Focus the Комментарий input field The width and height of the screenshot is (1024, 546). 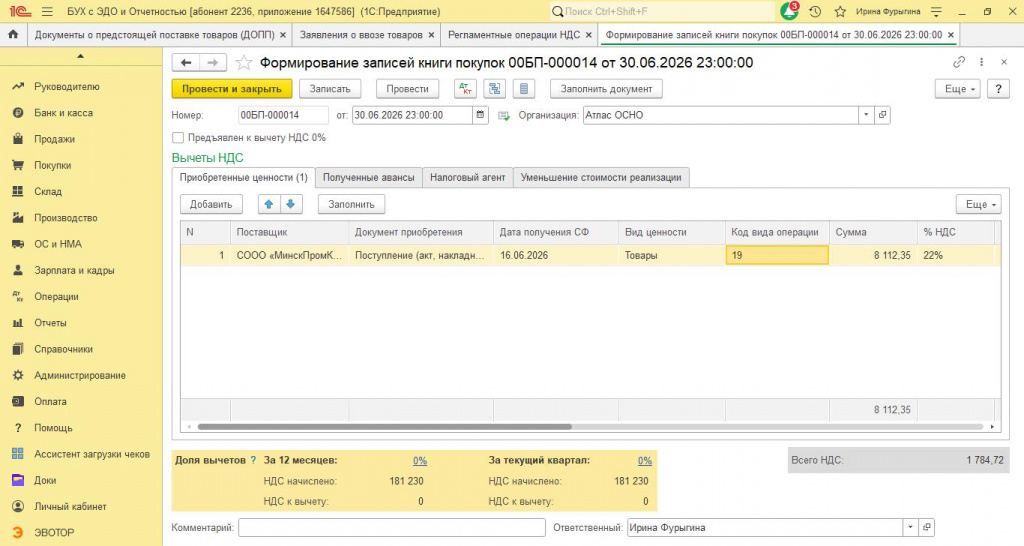point(392,527)
